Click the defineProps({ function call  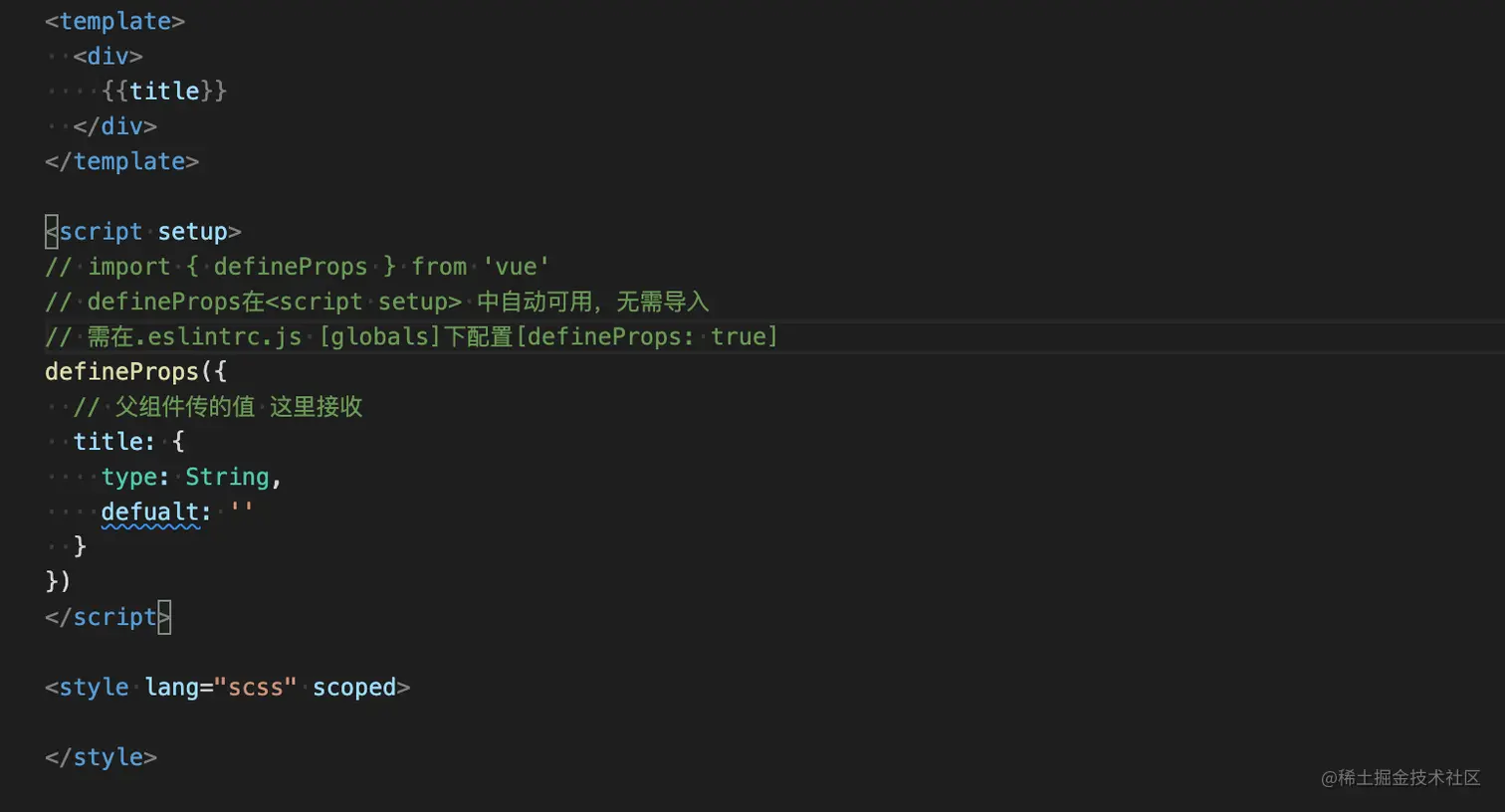[135, 372]
